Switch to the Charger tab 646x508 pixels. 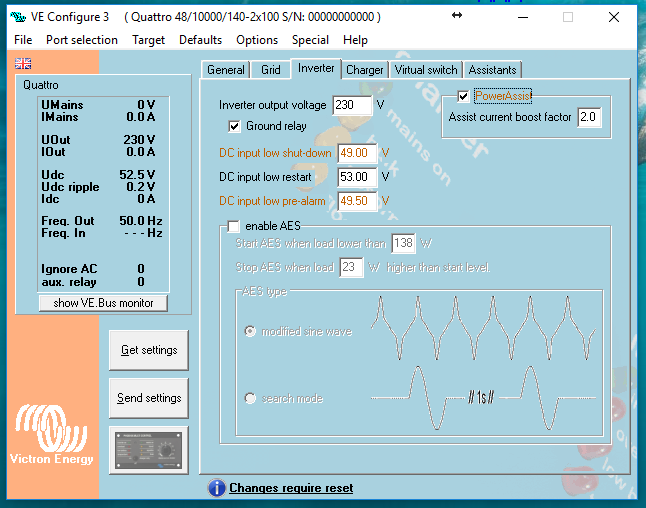point(365,70)
